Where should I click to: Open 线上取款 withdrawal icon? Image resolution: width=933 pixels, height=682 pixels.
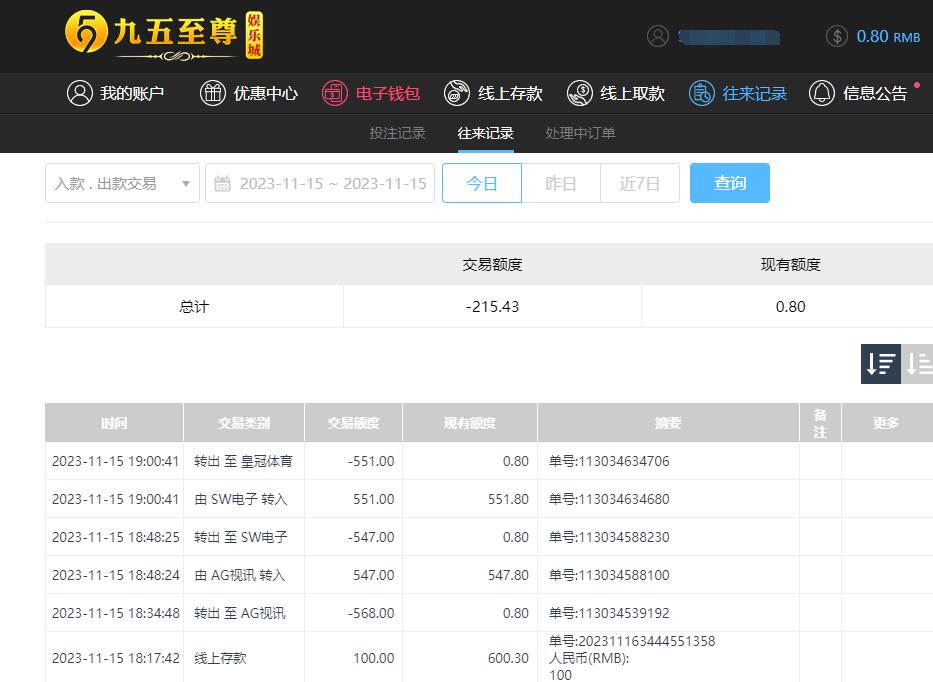(x=579, y=93)
